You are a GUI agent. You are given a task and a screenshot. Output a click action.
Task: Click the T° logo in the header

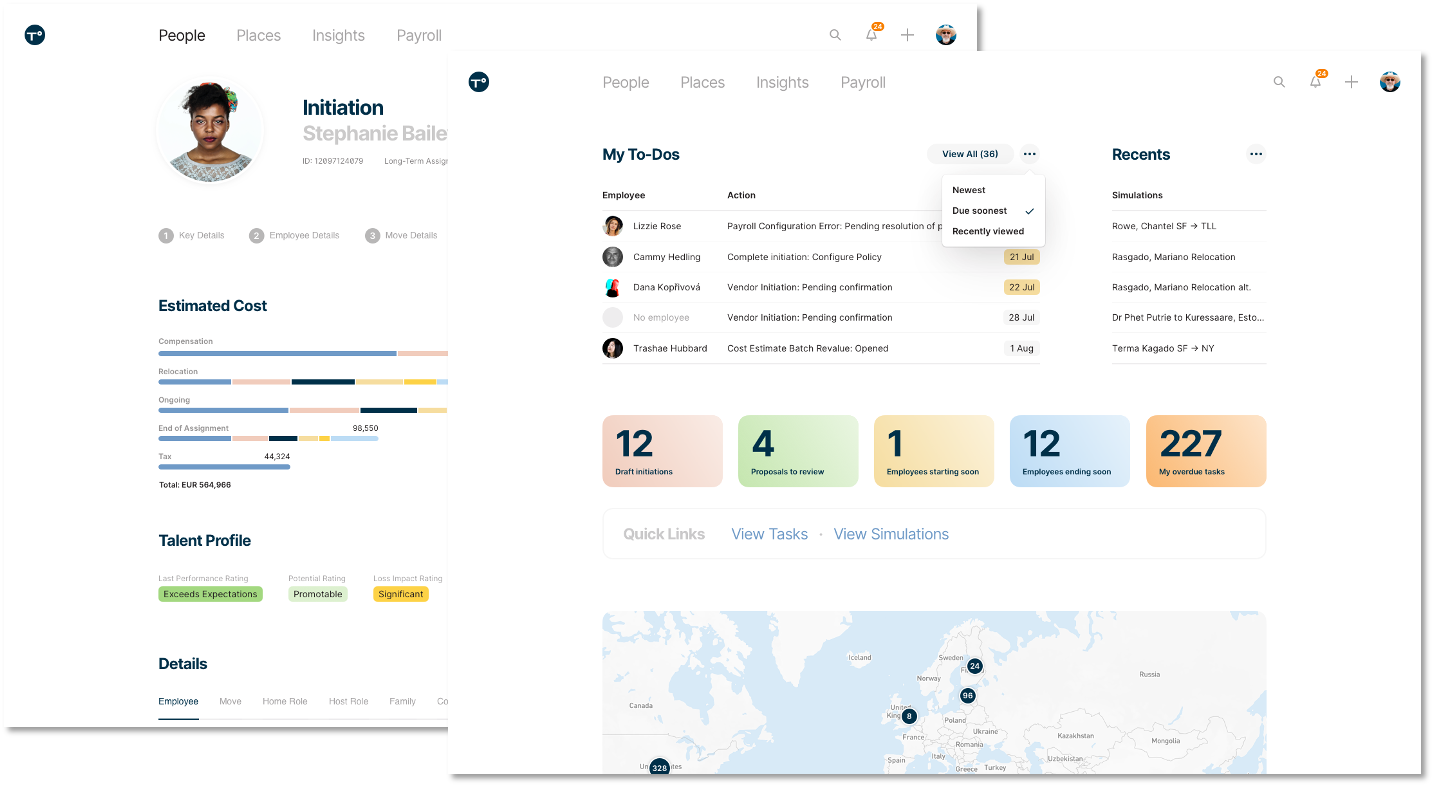pos(479,82)
